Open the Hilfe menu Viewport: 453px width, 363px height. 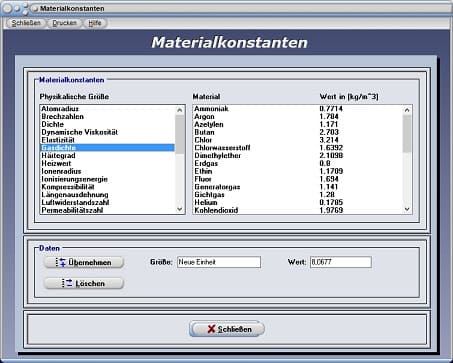pyautogui.click(x=95, y=23)
